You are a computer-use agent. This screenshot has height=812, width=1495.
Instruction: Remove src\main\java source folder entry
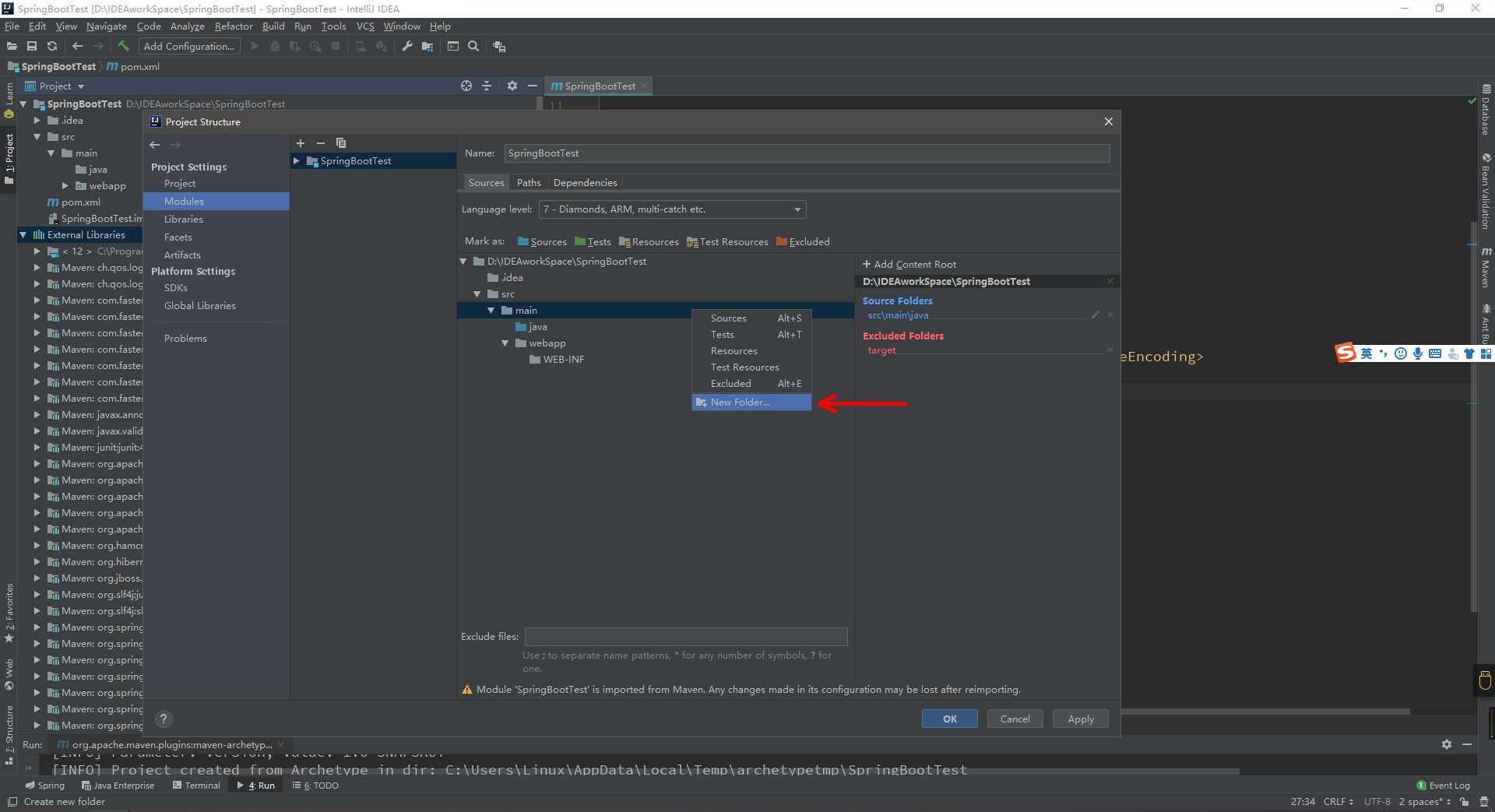click(x=1110, y=315)
